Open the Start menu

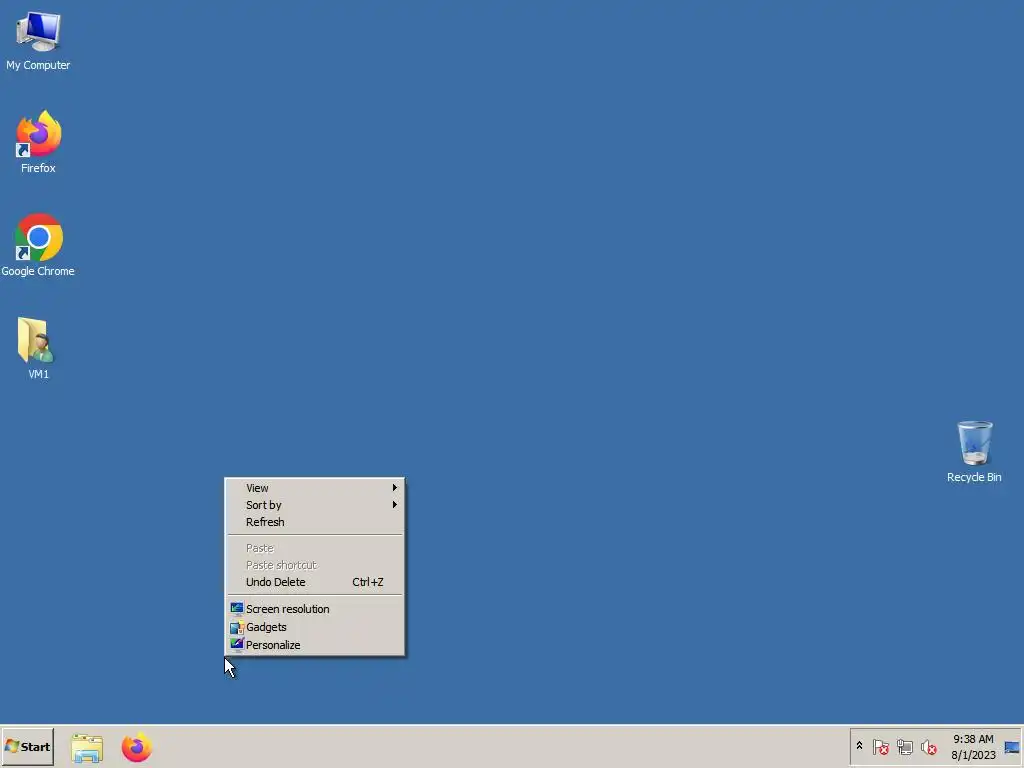coord(27,746)
